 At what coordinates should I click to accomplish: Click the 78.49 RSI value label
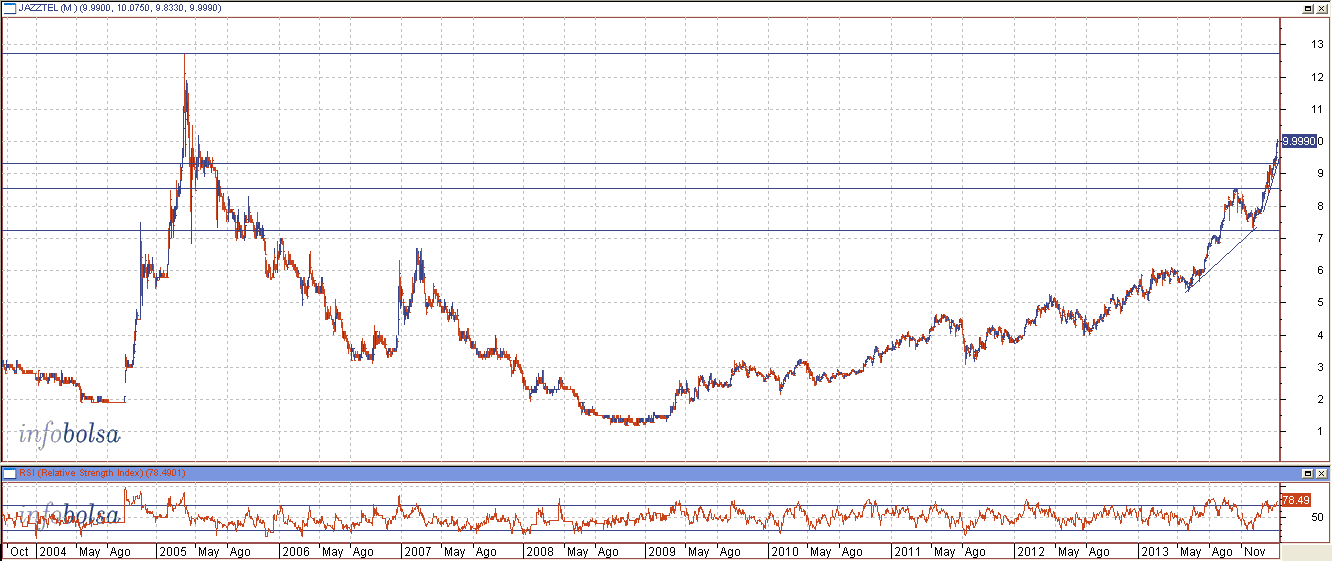(x=1296, y=500)
